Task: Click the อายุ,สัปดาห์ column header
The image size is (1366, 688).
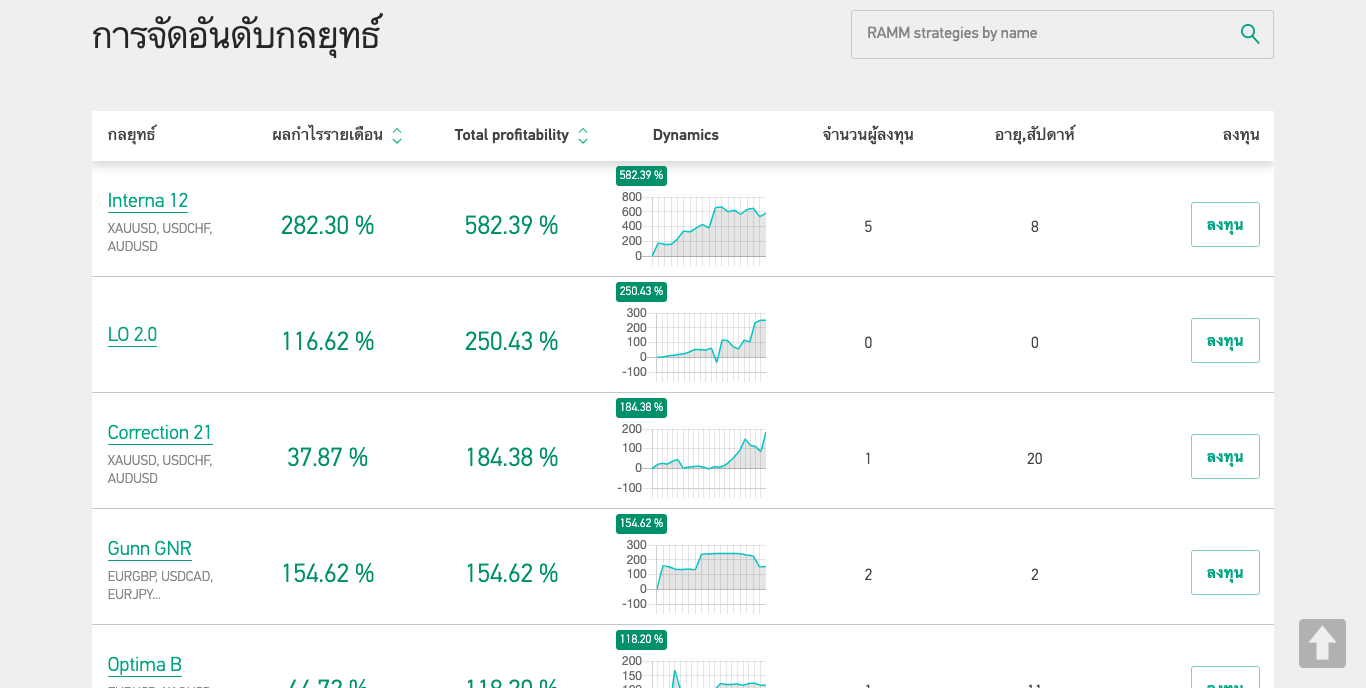Action: click(1035, 135)
